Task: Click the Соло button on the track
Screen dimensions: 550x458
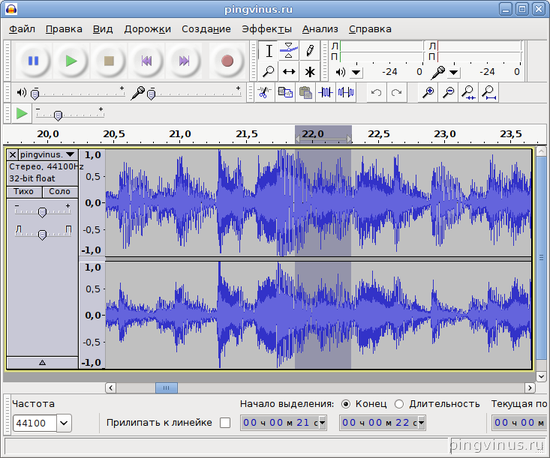Action: pyautogui.click(x=60, y=191)
